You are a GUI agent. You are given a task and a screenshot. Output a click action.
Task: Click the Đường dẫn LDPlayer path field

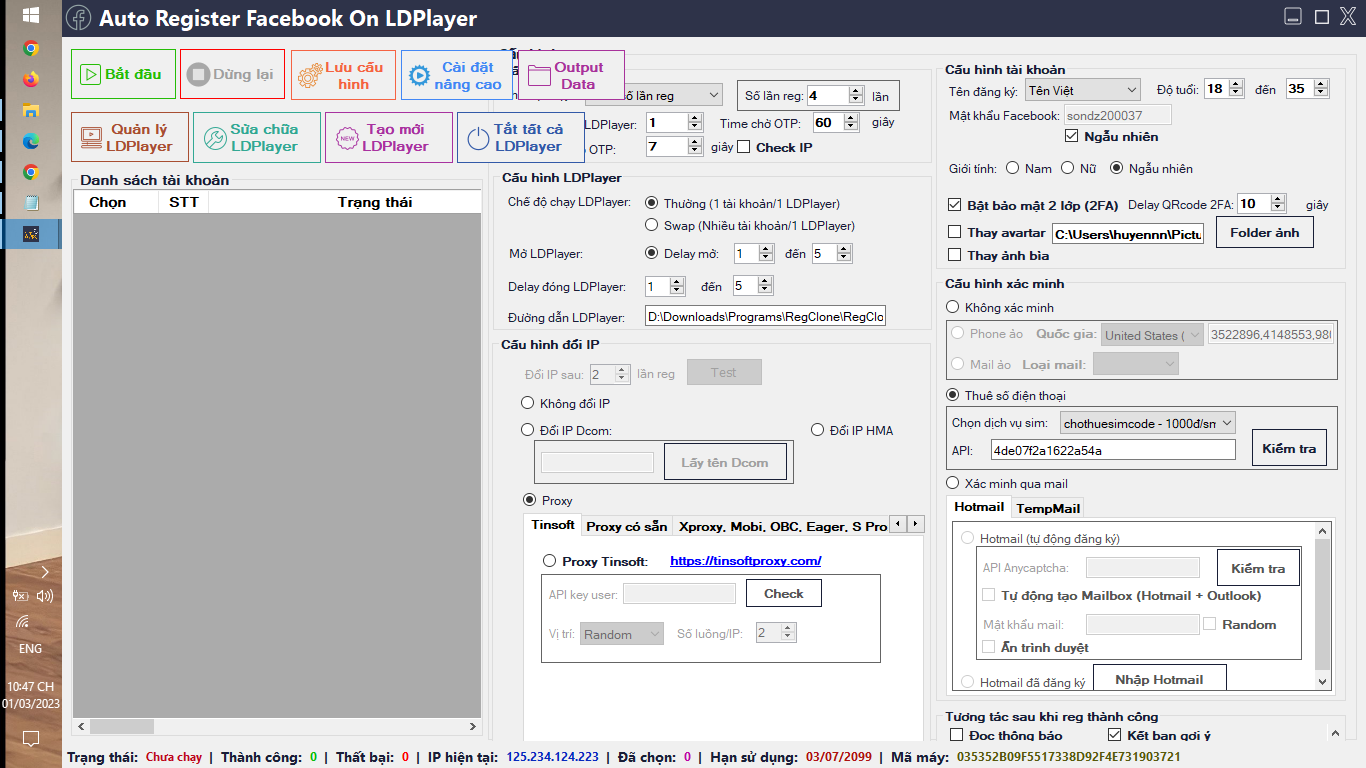tap(765, 317)
